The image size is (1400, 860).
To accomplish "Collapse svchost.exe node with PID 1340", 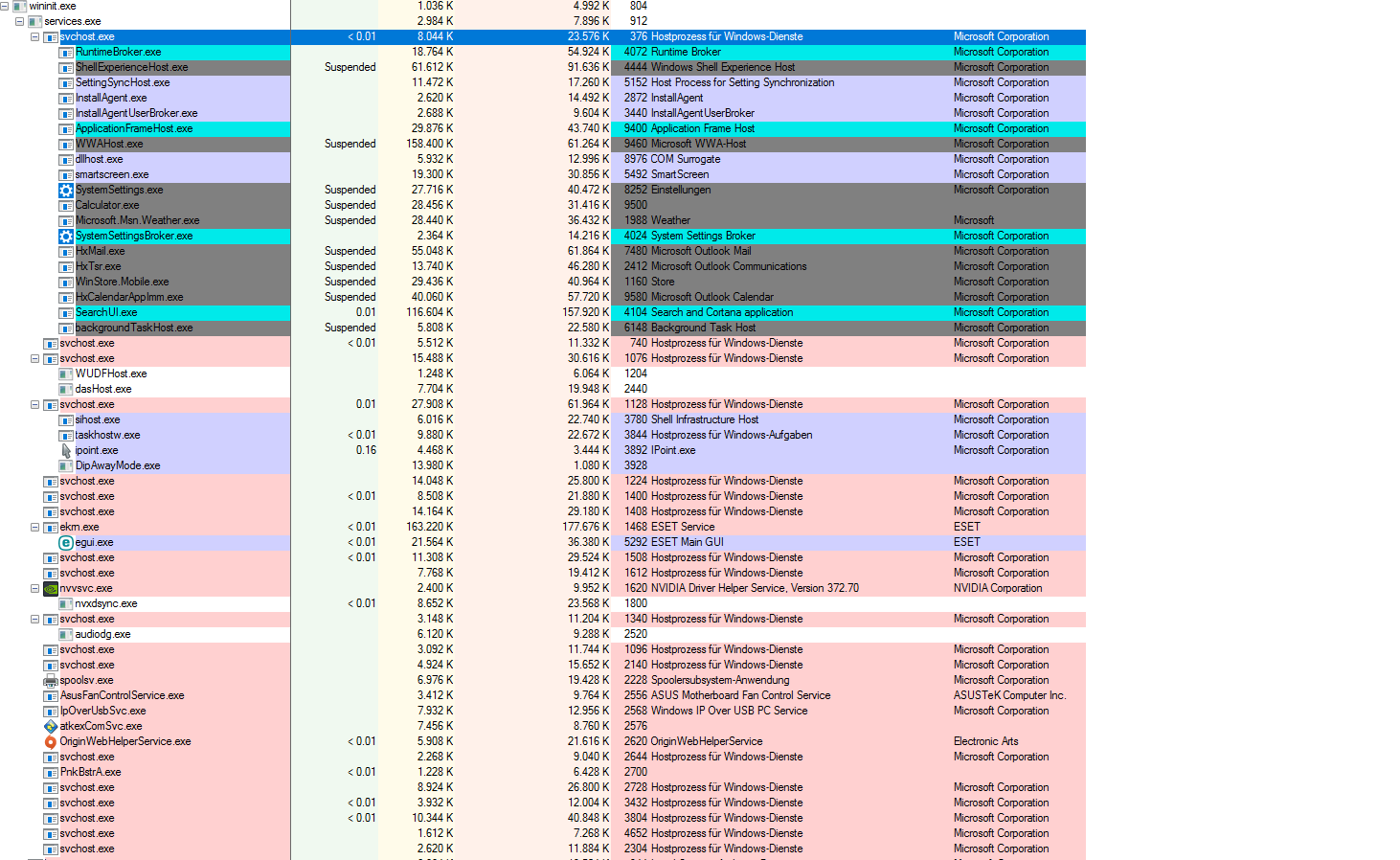I will click(35, 619).
